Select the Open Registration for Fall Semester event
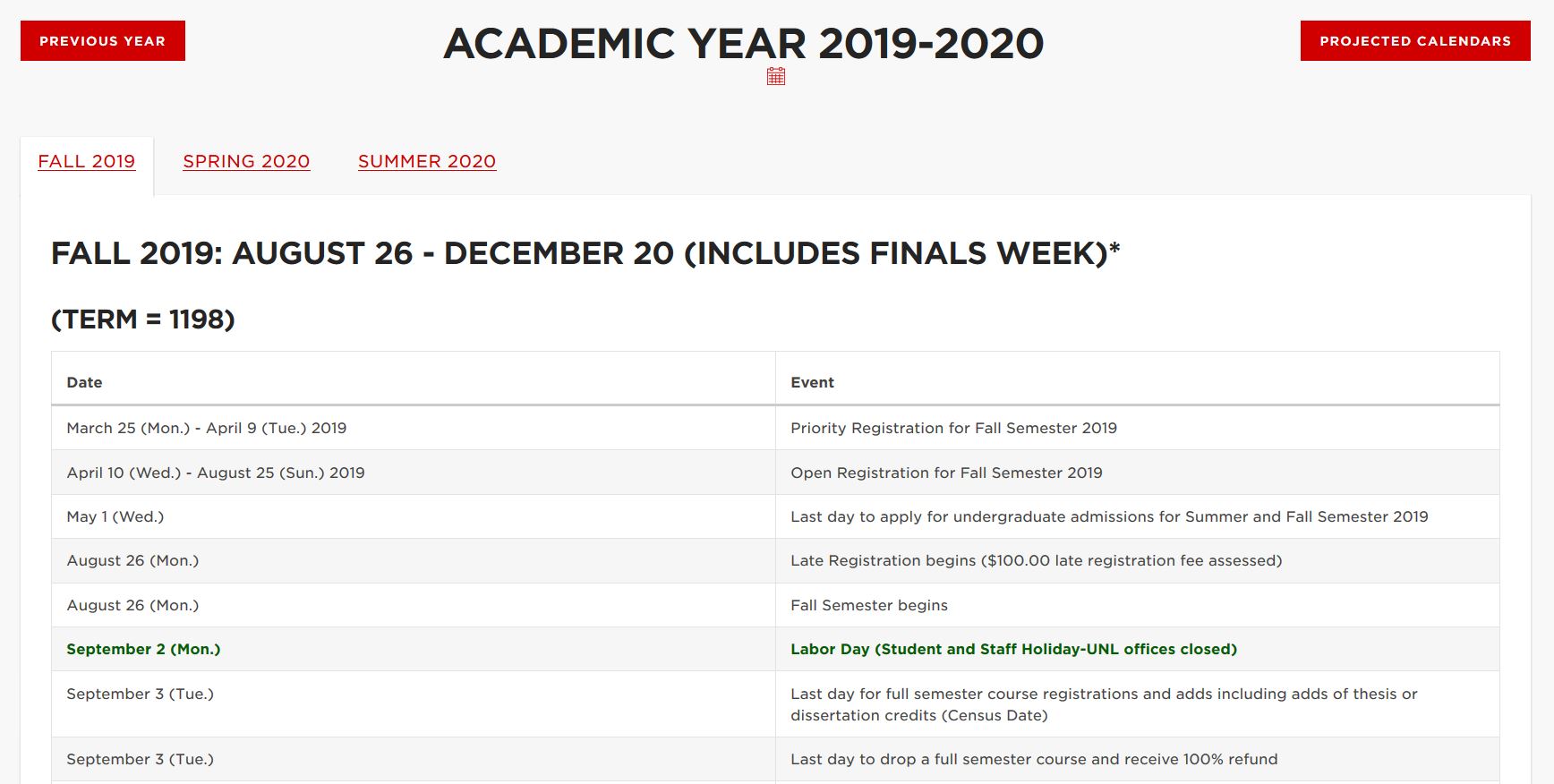 click(946, 473)
